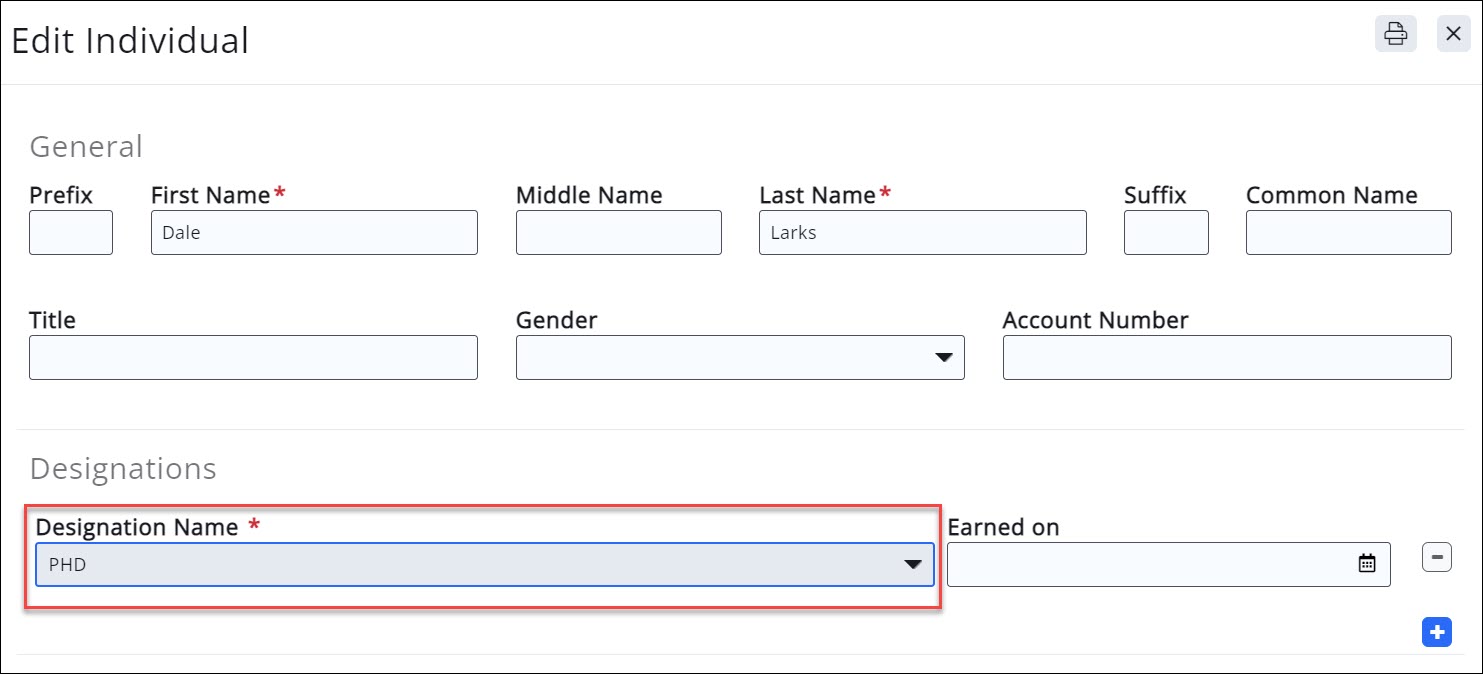The image size is (1483, 674).
Task: Open the Designation Name dropdown showing PHD
Action: (911, 565)
